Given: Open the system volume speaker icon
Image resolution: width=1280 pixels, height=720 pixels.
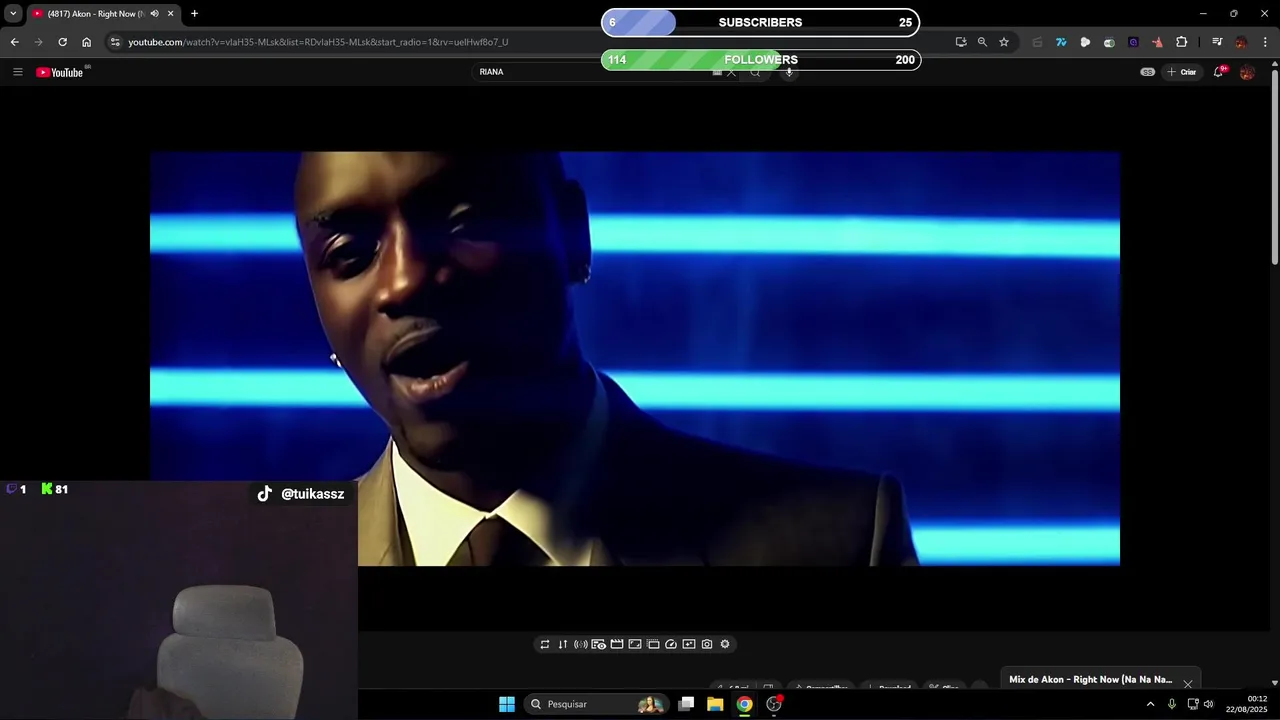Looking at the screenshot, I should 1209,704.
